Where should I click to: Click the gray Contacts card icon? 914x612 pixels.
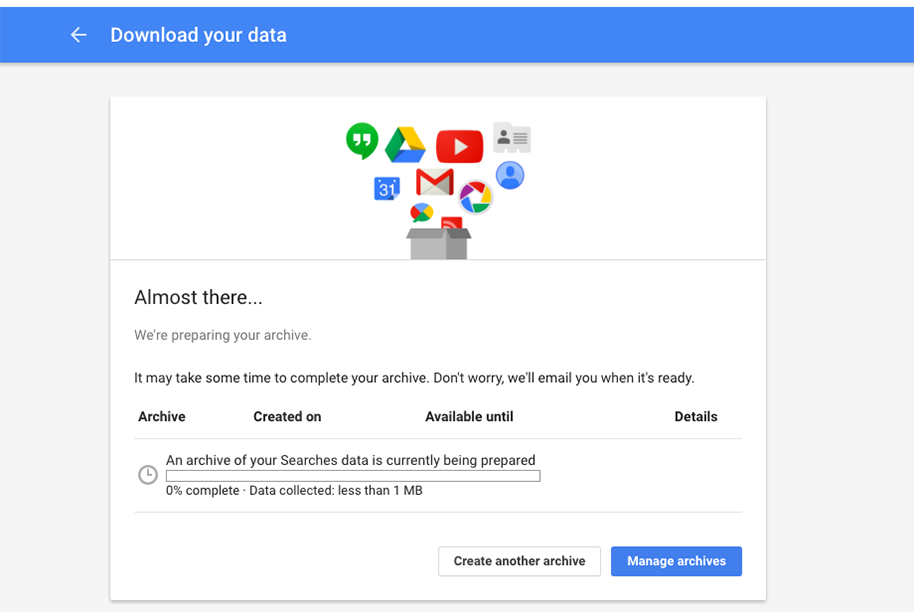pos(512,138)
